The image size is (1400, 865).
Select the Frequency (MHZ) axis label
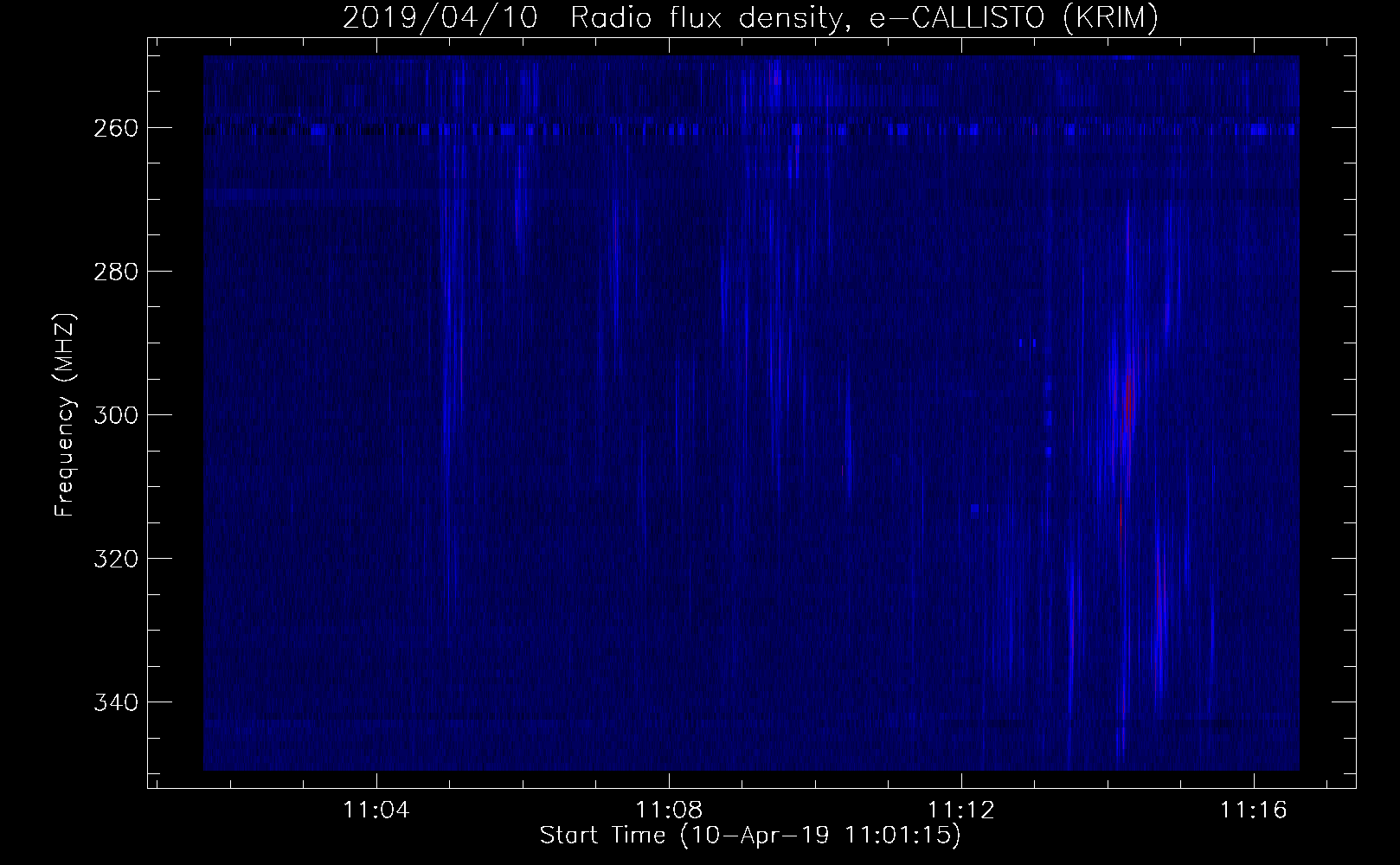coord(65,414)
